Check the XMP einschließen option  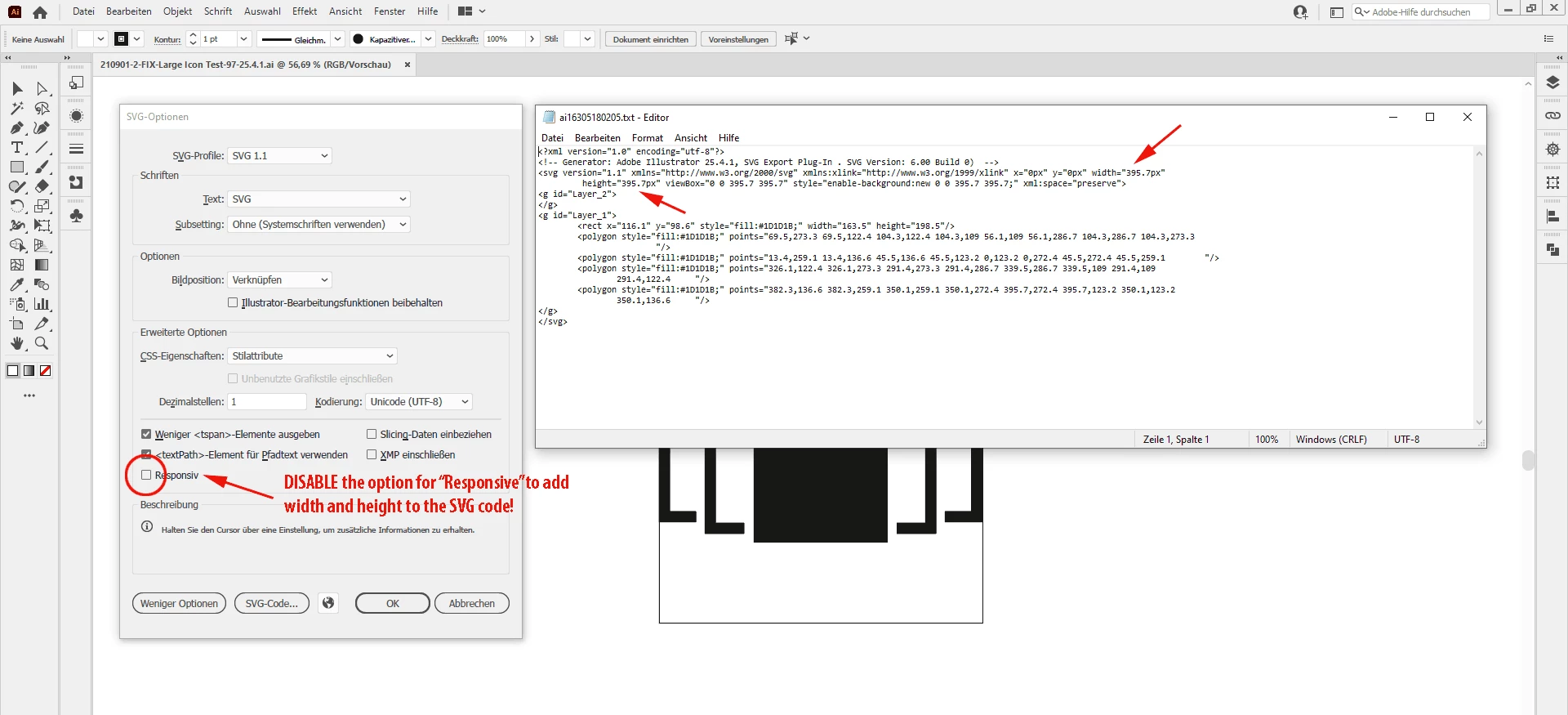pos(372,454)
